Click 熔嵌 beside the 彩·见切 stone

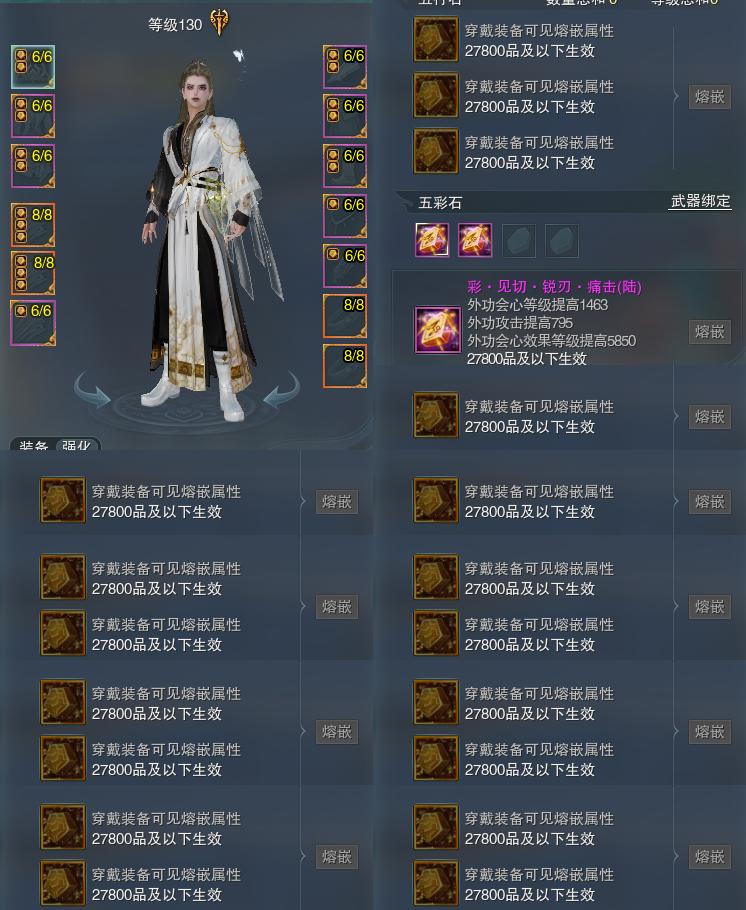[x=709, y=331]
